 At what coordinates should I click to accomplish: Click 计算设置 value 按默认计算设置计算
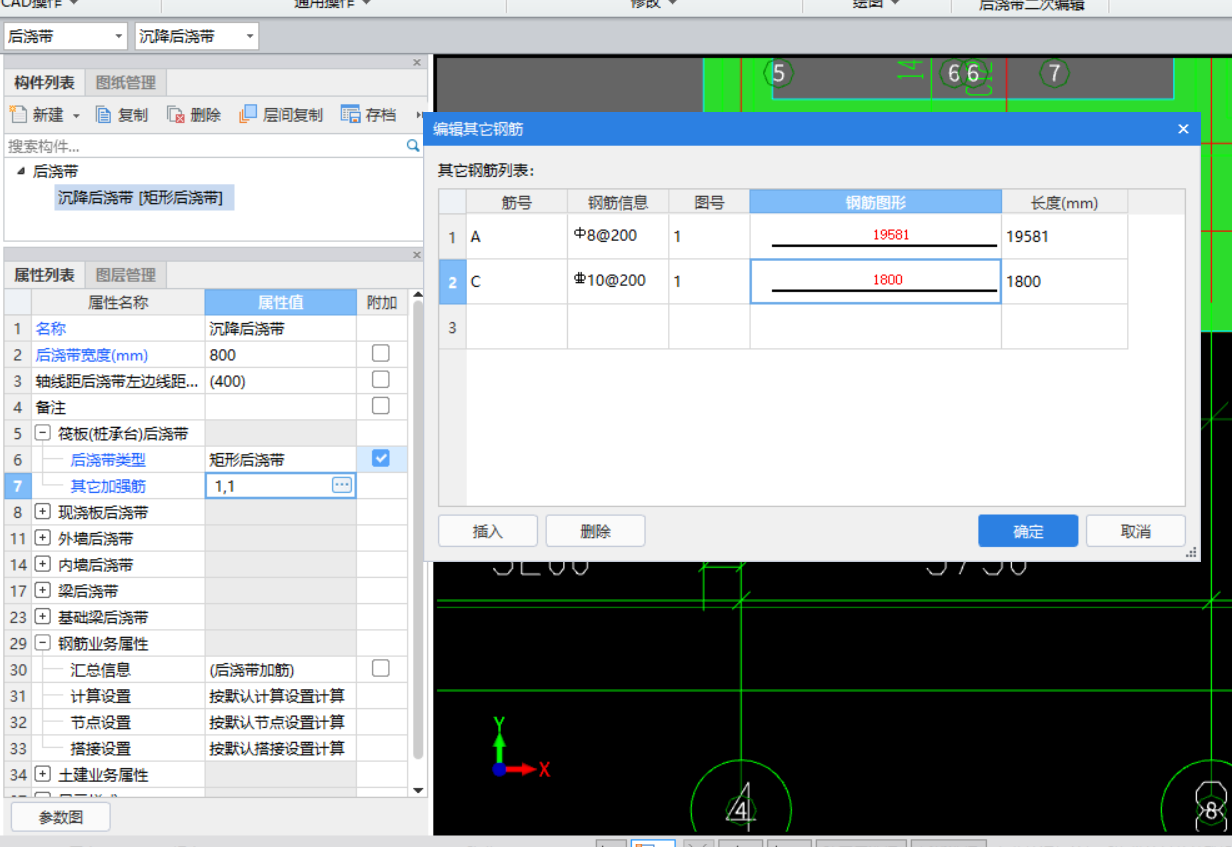(280, 695)
